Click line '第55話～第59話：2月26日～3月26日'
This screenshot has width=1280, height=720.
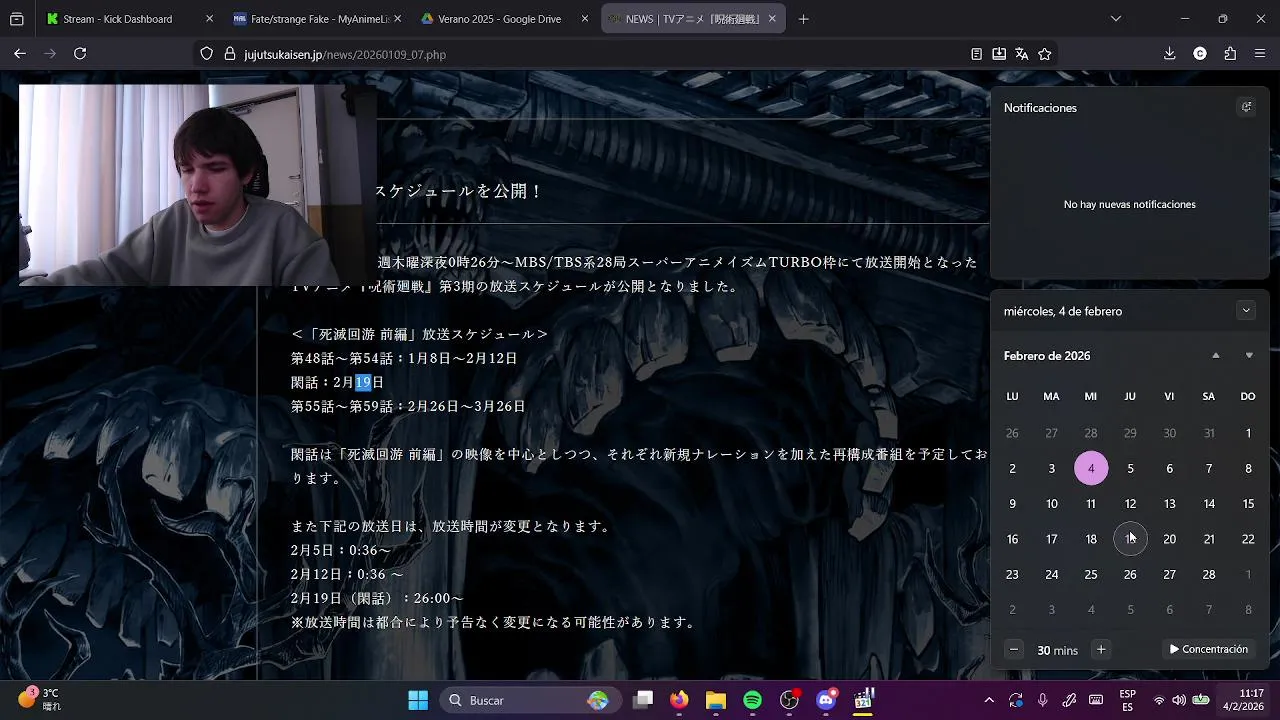point(408,406)
